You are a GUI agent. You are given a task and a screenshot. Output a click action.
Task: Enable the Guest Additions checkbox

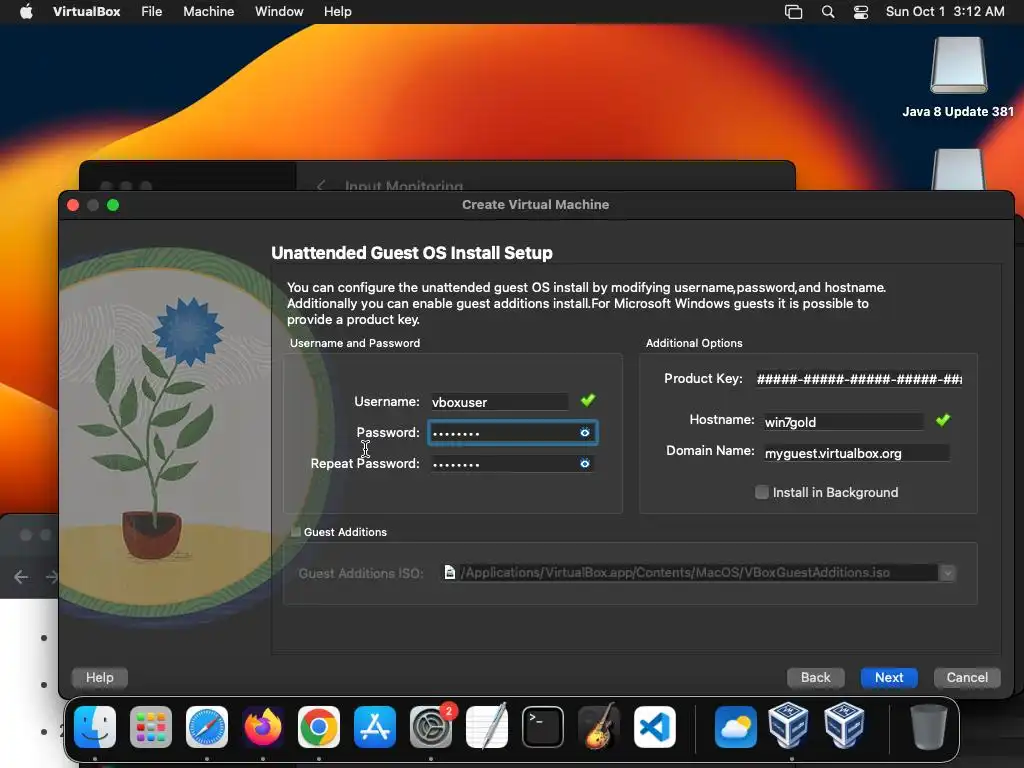tap(296, 532)
